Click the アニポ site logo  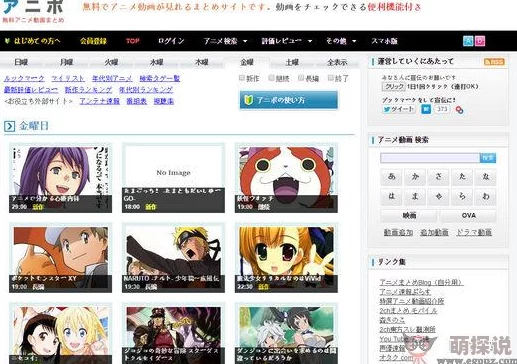tap(33, 11)
